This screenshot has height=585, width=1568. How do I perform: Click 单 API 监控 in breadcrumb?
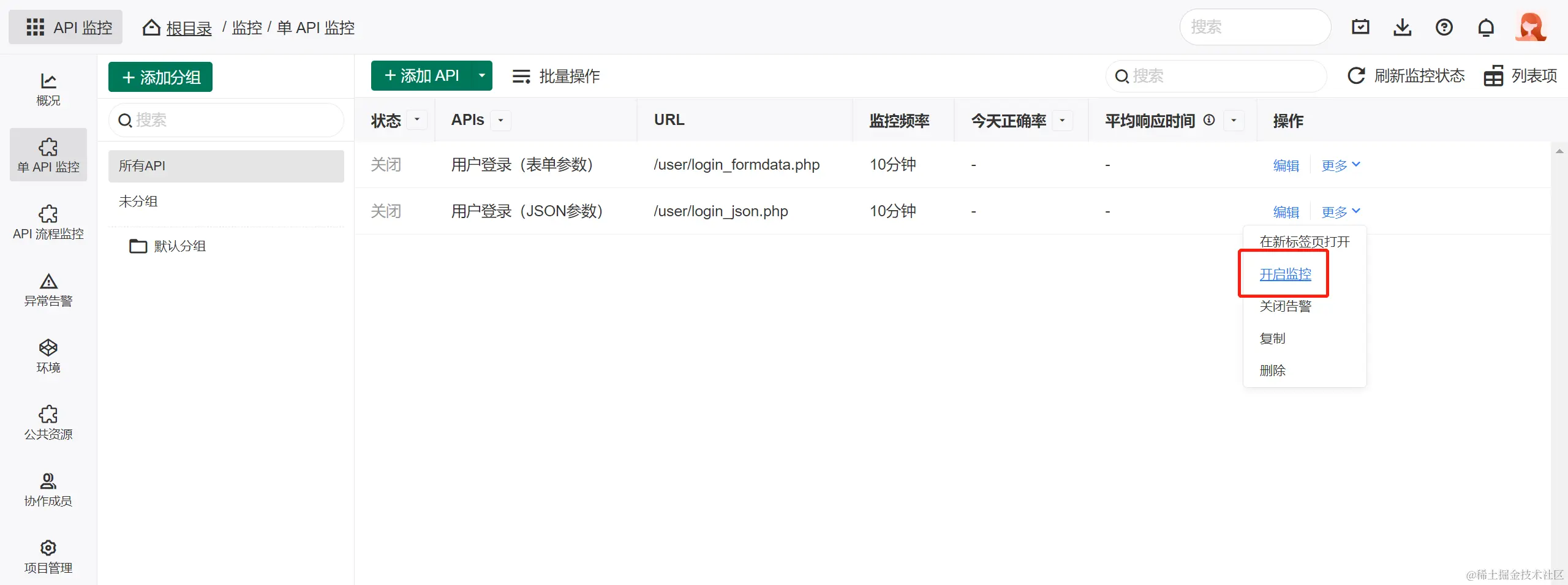(315, 28)
